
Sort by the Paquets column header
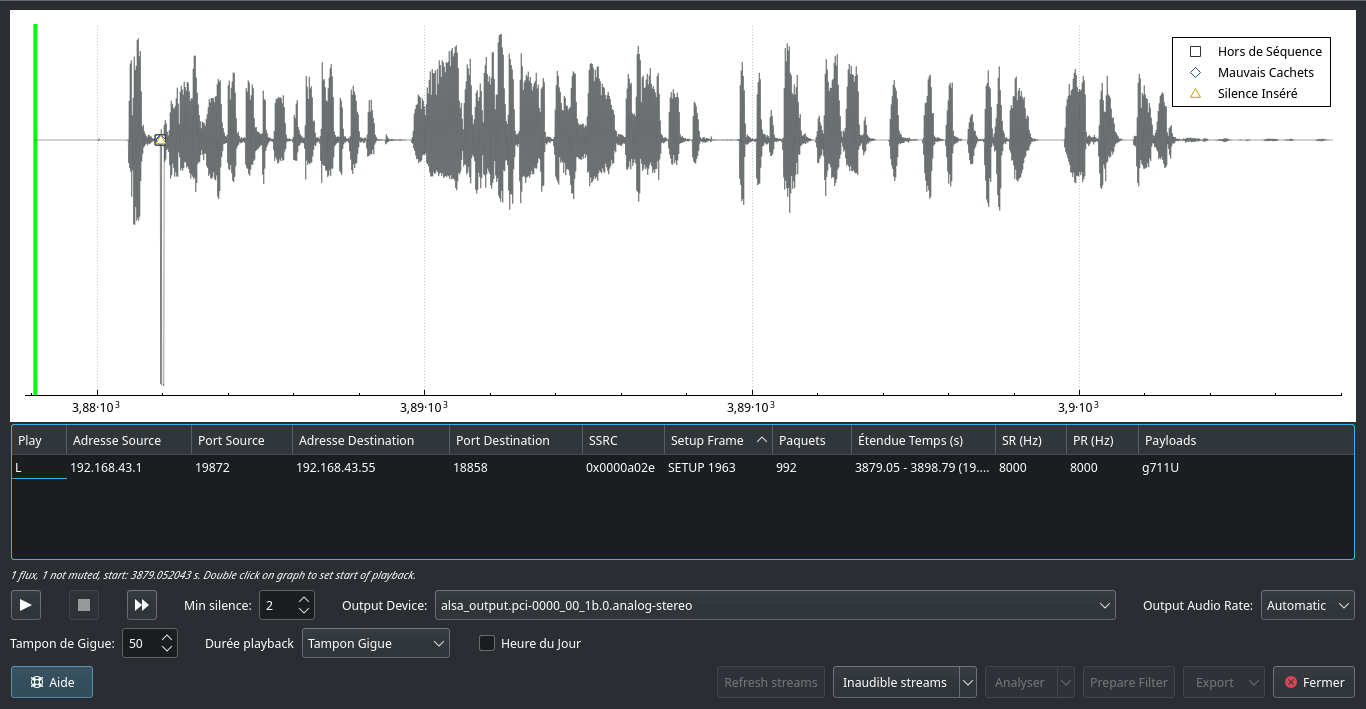[812, 440]
